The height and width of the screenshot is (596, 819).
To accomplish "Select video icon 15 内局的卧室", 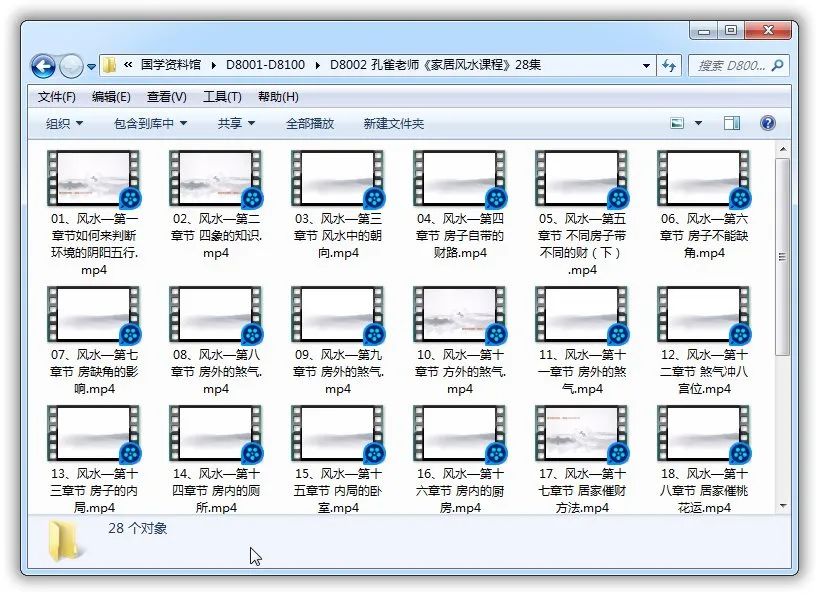I will (338, 434).
